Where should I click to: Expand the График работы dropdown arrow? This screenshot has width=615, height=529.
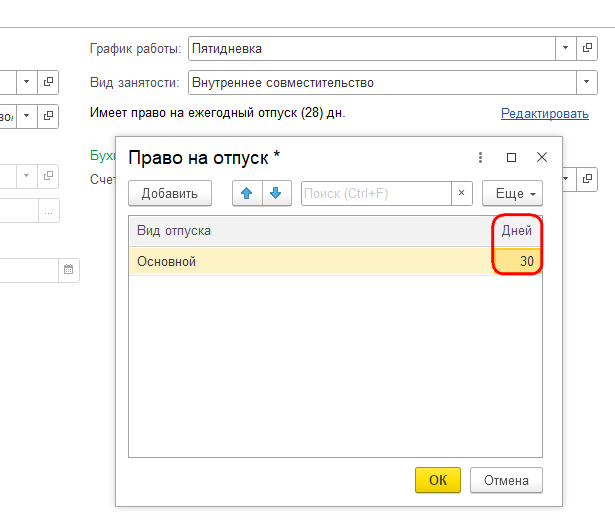point(566,48)
